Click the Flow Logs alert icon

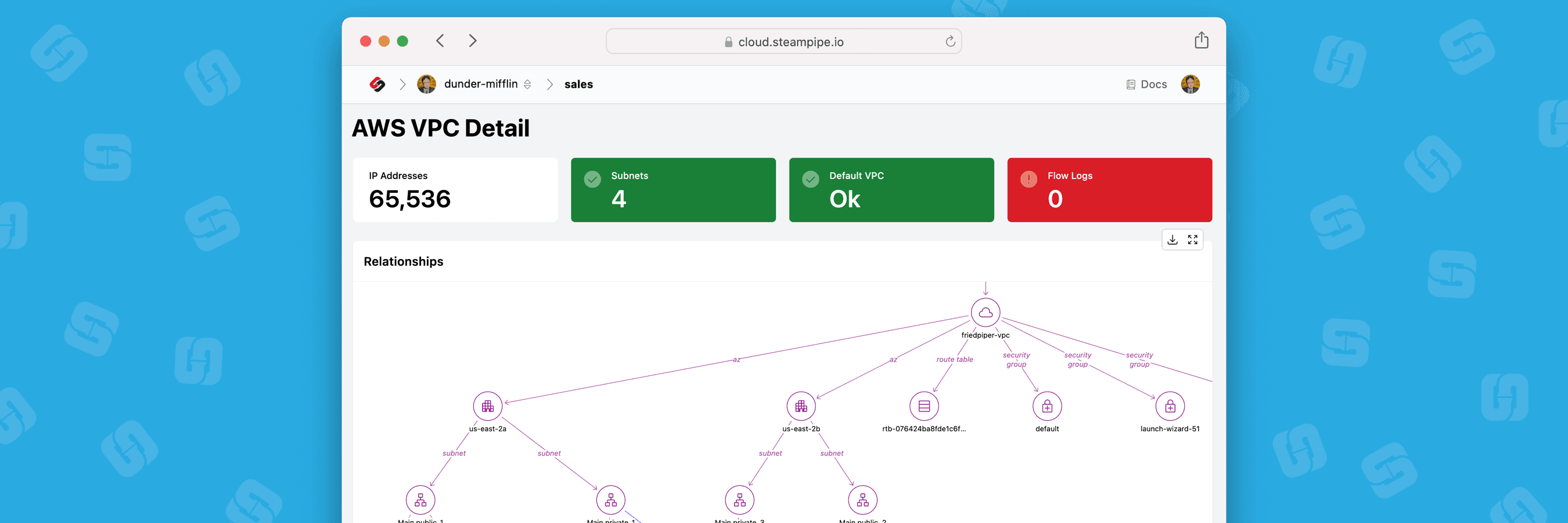click(x=1028, y=179)
